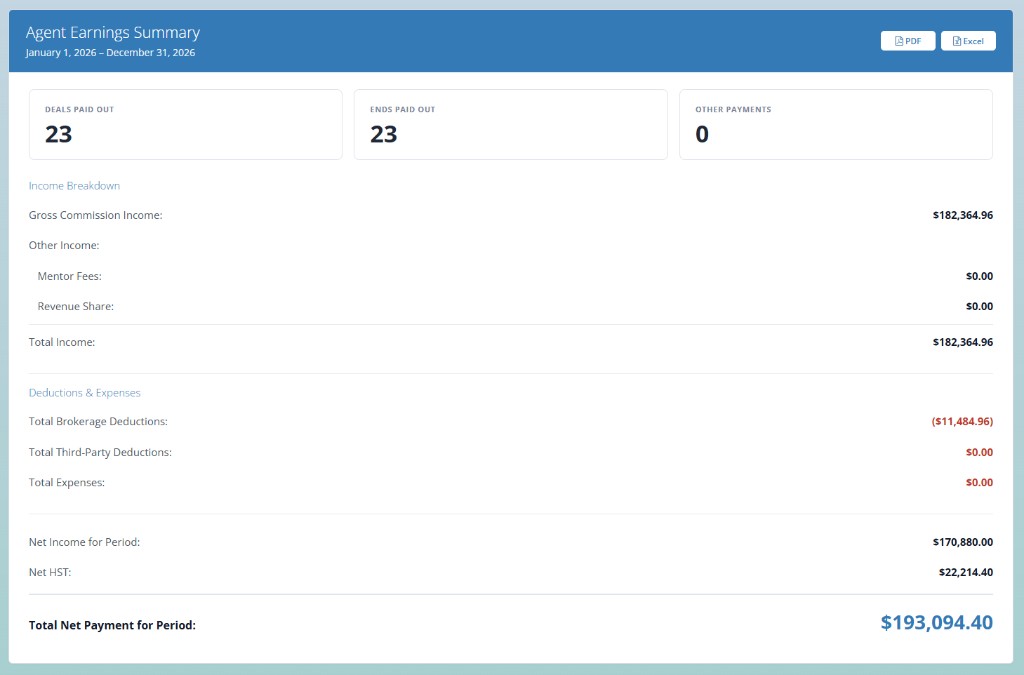Open the Other Payments card
The height and width of the screenshot is (675, 1024).
click(836, 124)
